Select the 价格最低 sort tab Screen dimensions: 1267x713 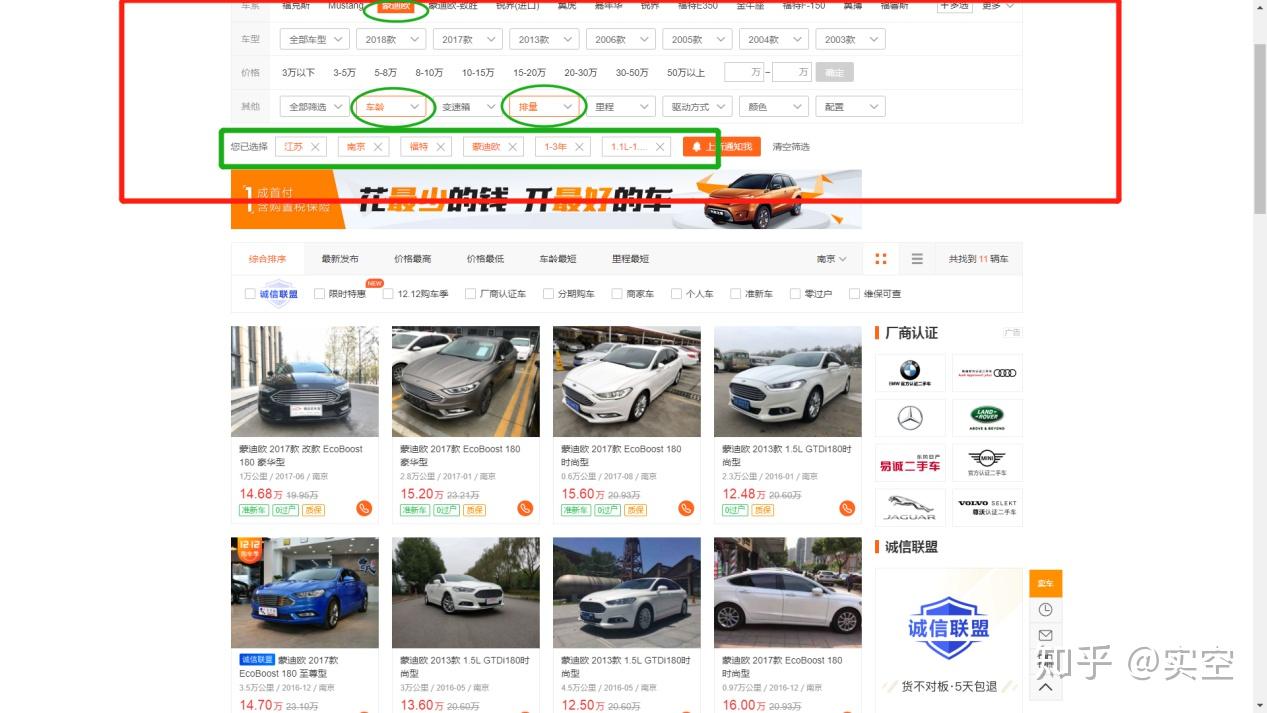coord(485,259)
